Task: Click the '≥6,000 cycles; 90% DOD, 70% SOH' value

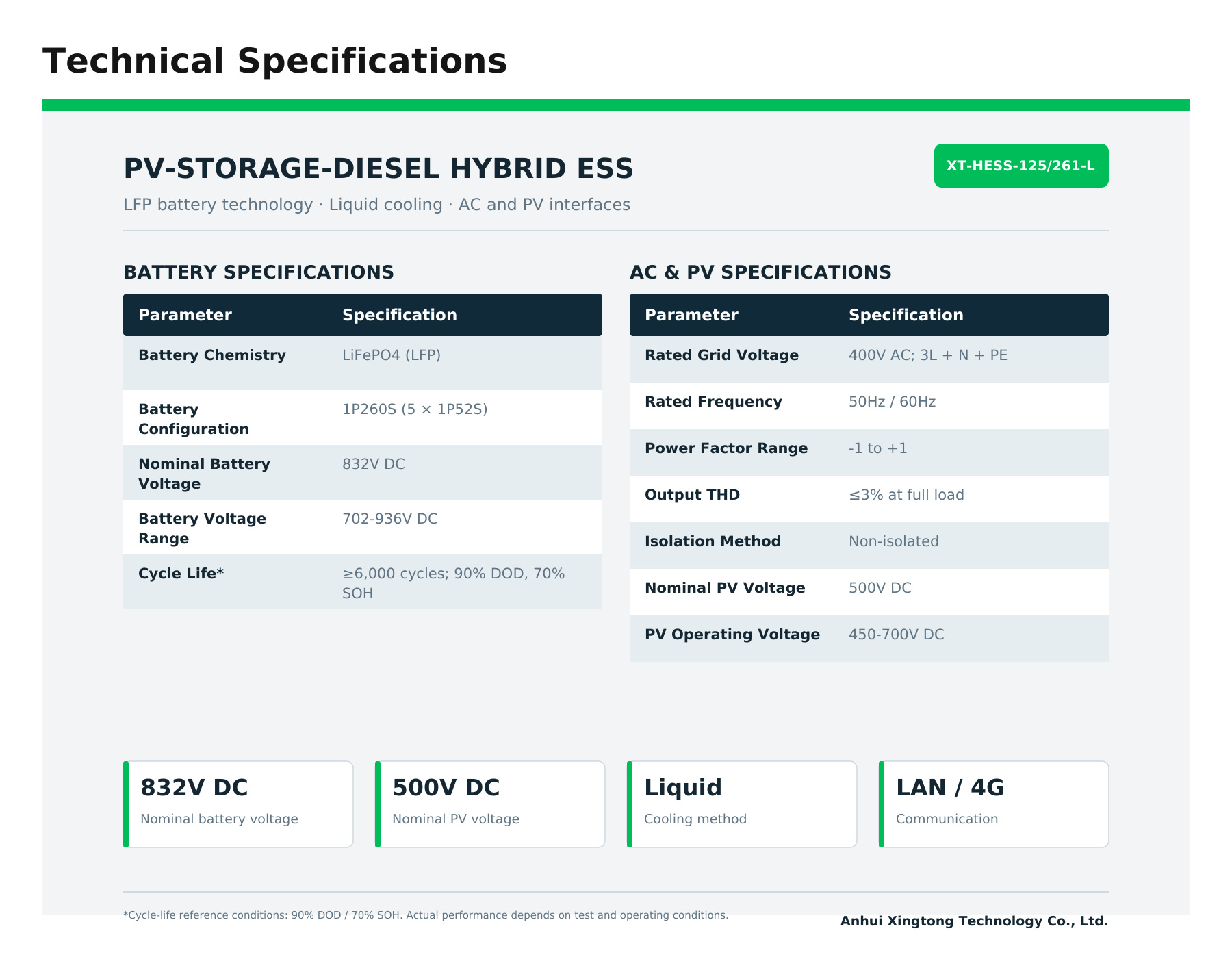Action: coord(454,583)
